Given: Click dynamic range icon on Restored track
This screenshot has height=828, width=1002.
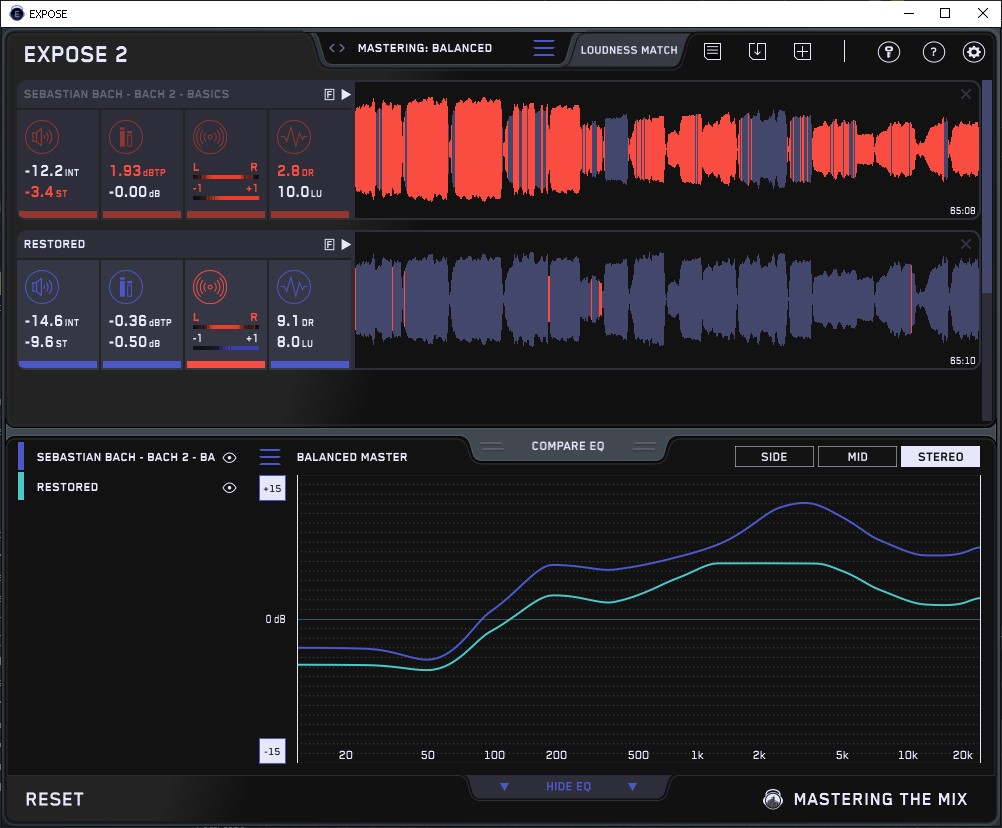Looking at the screenshot, I should 293,288.
